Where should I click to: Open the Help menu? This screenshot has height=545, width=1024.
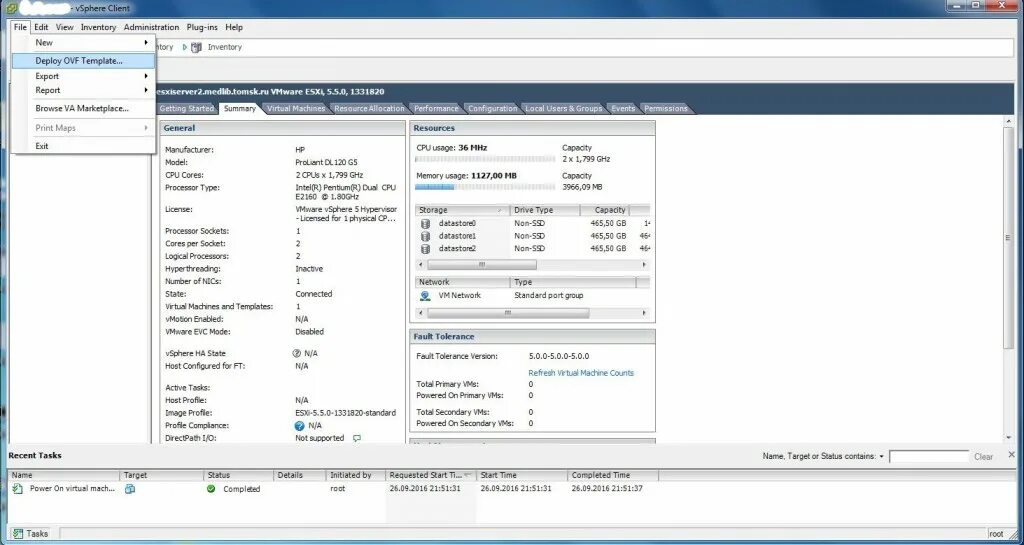(x=234, y=27)
